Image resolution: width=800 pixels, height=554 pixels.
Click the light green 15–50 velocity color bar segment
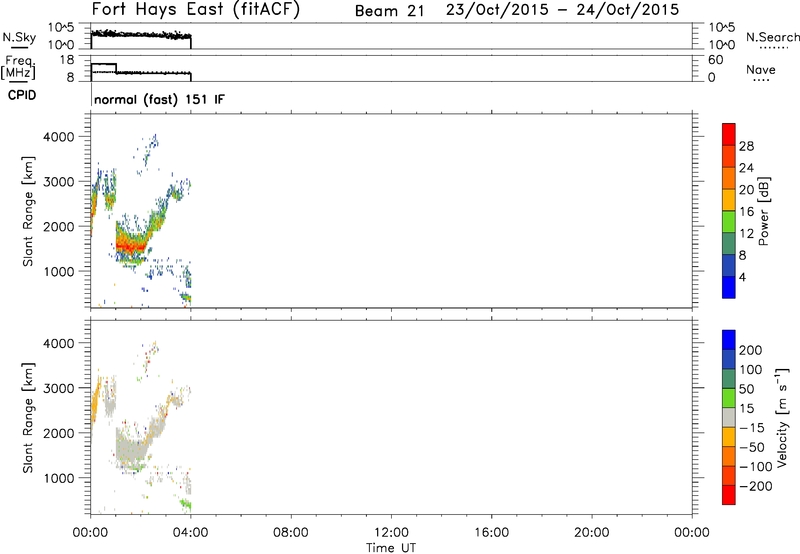point(729,398)
